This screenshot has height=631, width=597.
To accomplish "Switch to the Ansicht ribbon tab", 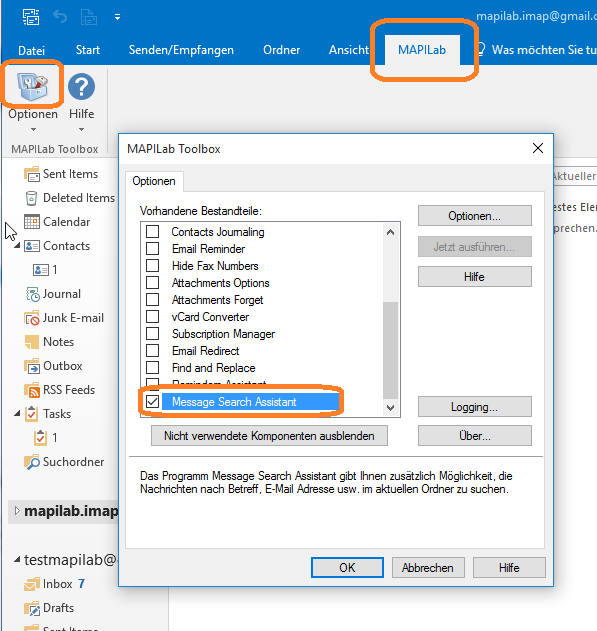I will point(349,50).
